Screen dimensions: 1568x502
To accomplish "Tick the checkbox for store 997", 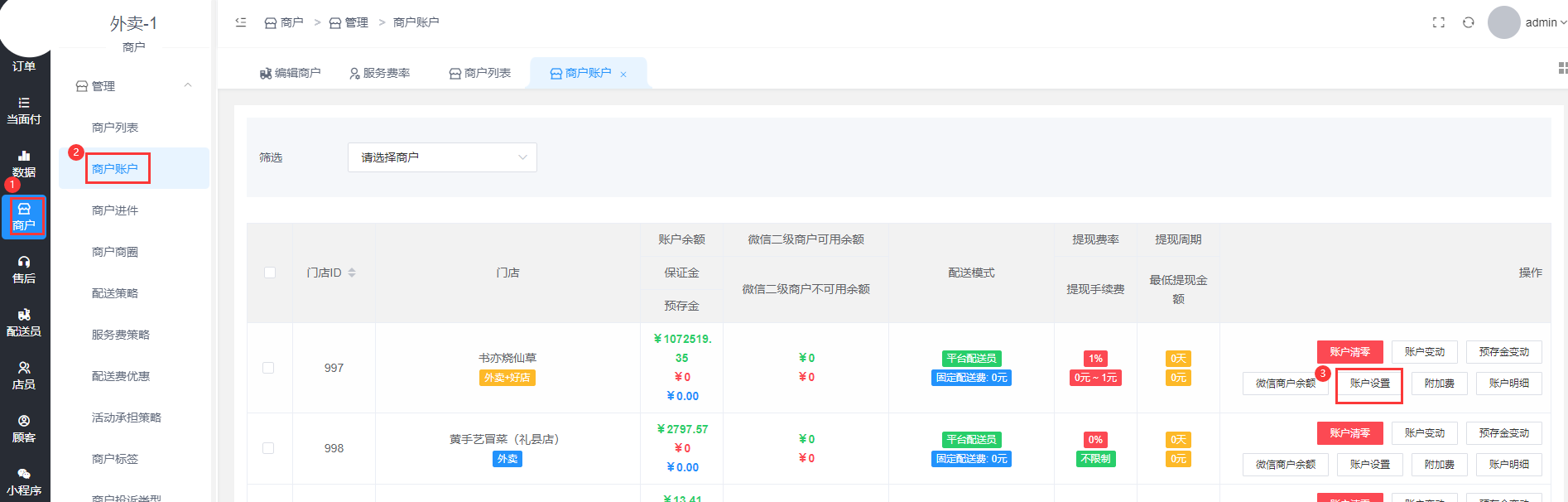I will tap(268, 368).
